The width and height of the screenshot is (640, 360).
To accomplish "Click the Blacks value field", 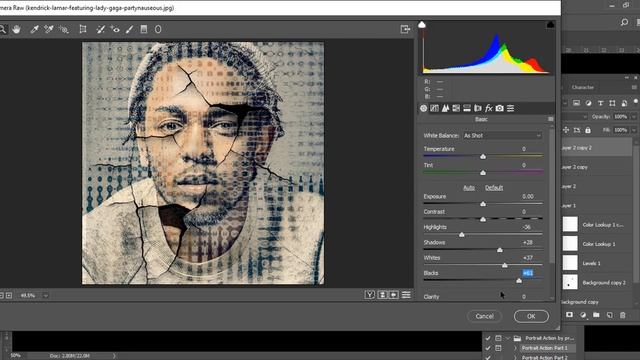I will (528, 273).
